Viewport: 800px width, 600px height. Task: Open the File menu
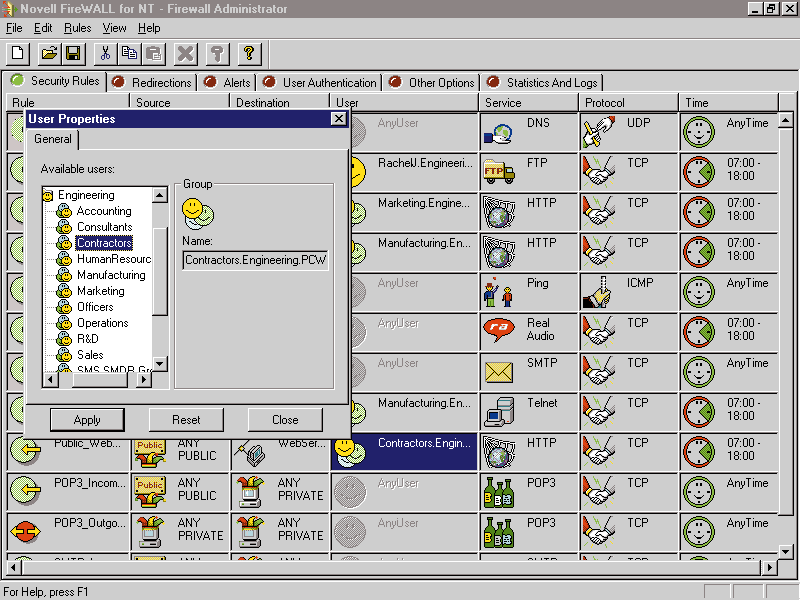14,28
